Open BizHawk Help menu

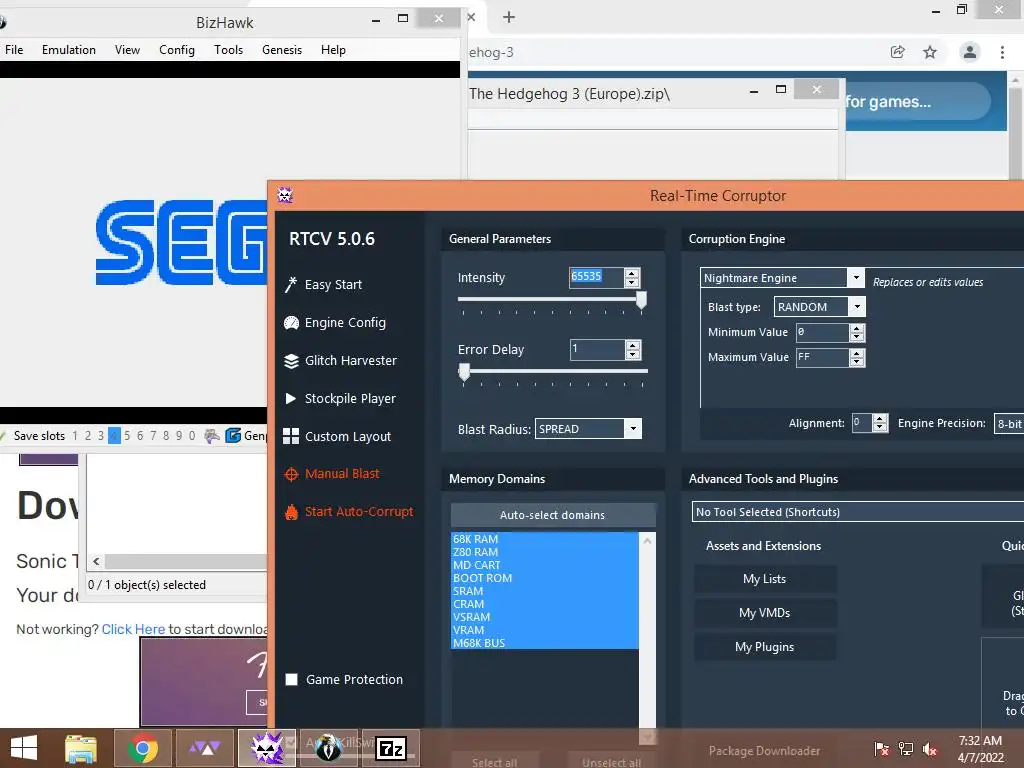[x=333, y=50]
